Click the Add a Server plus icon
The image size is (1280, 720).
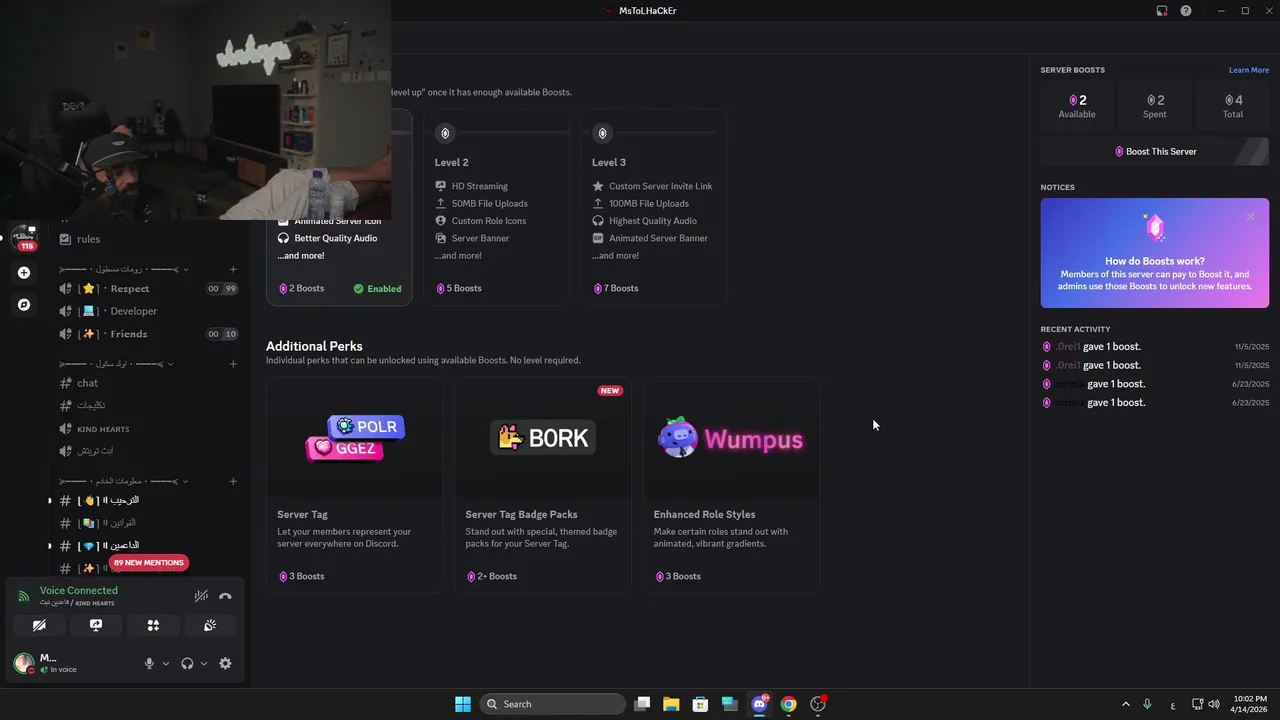[24, 272]
